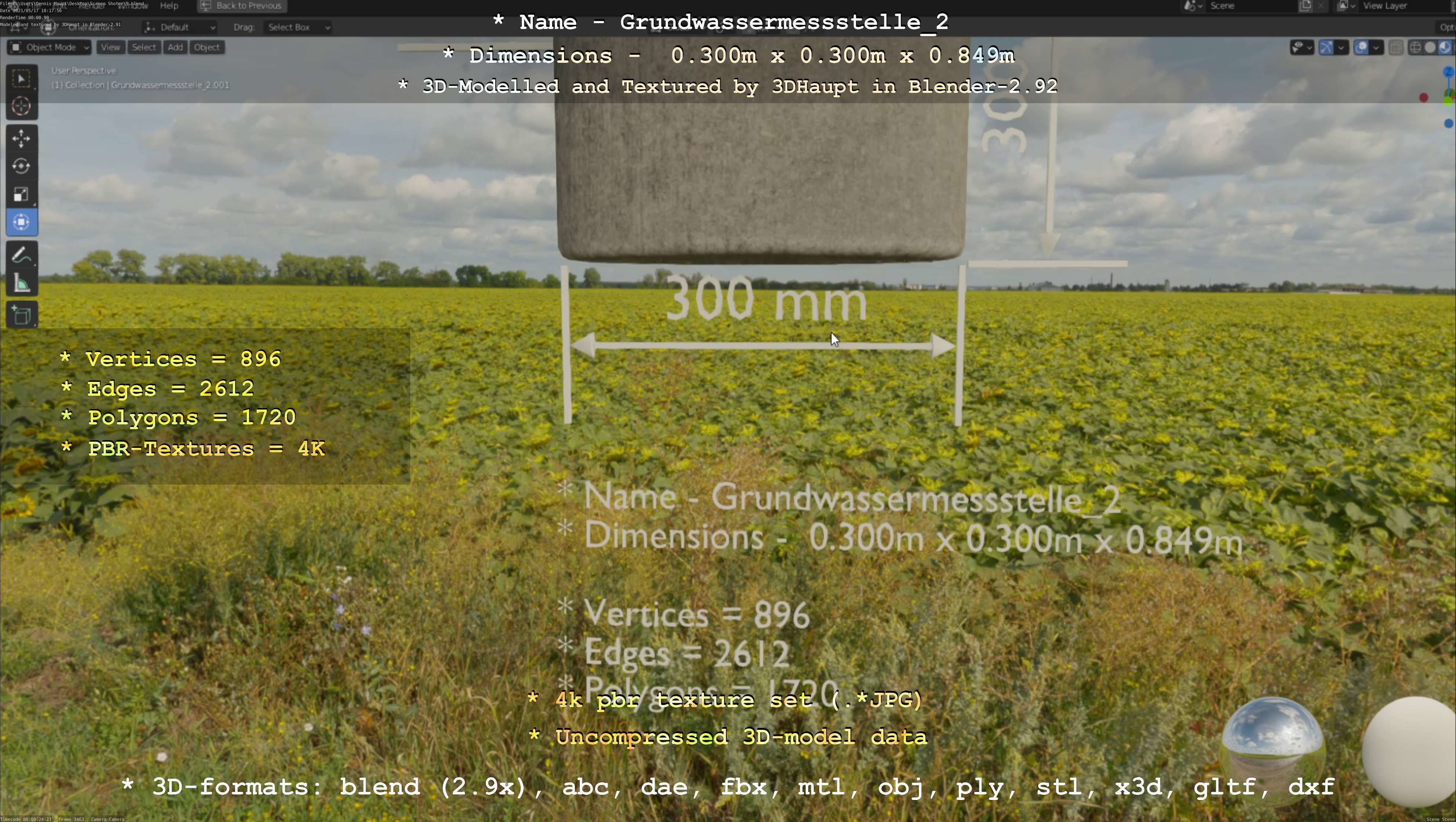Select the Transform tool
Screen dimensions: 1456x822
[x=21, y=222]
